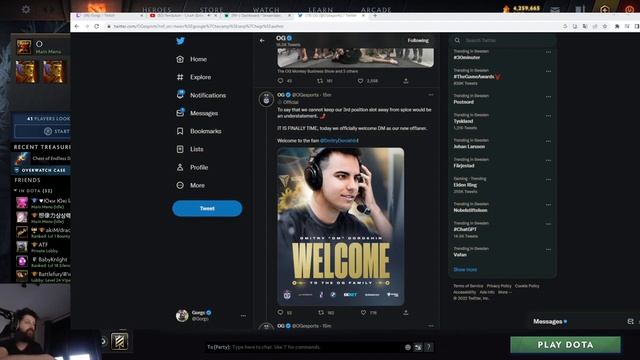Like the top tweet with 2,558 likes
This screenshot has height=360, width=640.
pyautogui.click(x=360, y=81)
